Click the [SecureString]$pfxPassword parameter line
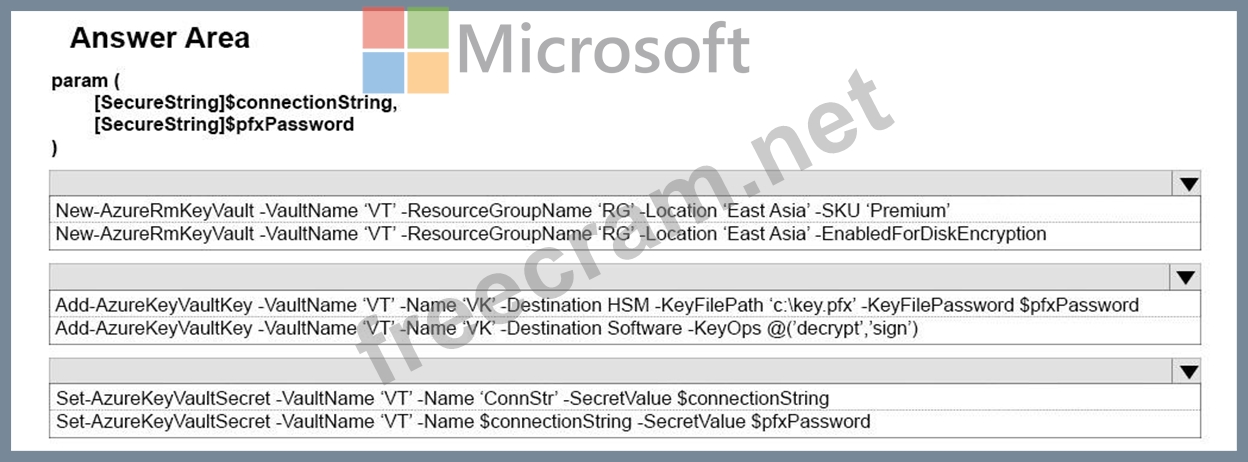Image resolution: width=1248 pixels, height=462 pixels. click(x=224, y=125)
